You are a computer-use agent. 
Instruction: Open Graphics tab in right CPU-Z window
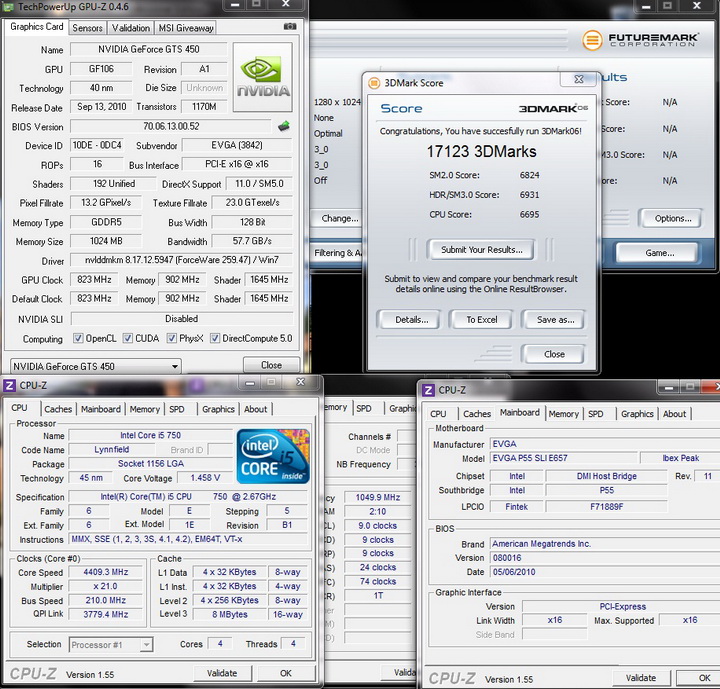click(x=637, y=413)
